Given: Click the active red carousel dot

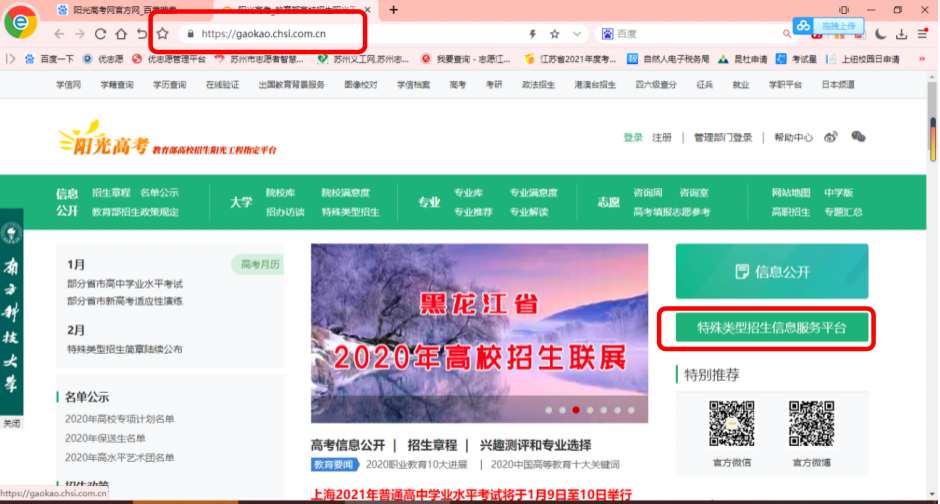Looking at the screenshot, I should click(x=576, y=410).
